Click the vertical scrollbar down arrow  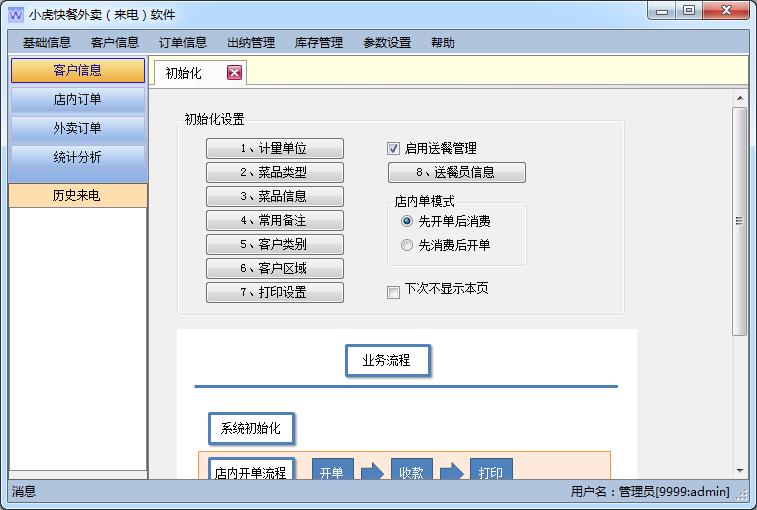point(740,471)
